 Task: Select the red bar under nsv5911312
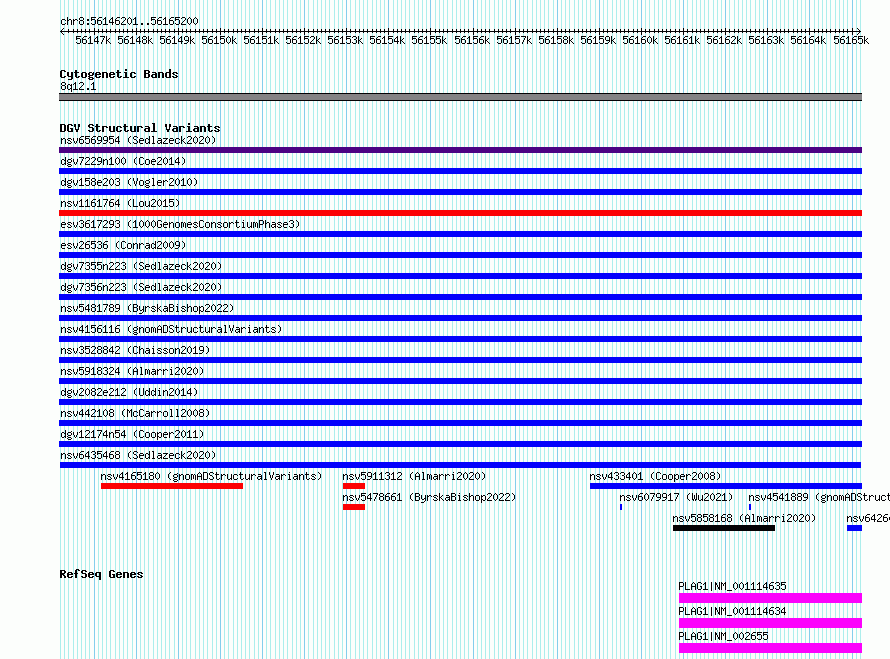point(354,486)
